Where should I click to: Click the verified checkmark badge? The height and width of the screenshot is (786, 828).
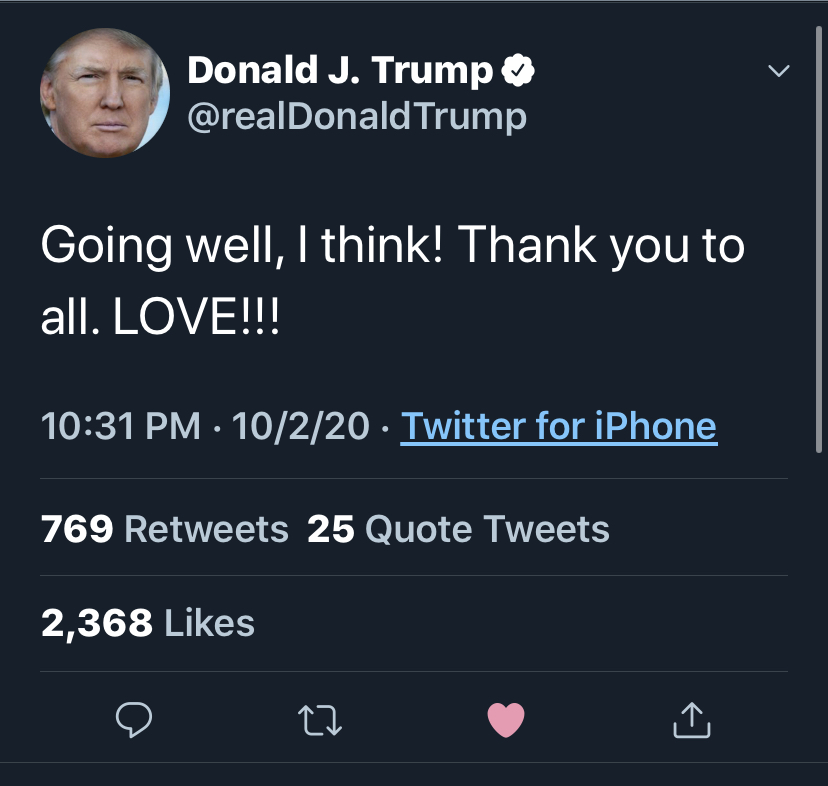coord(518,70)
